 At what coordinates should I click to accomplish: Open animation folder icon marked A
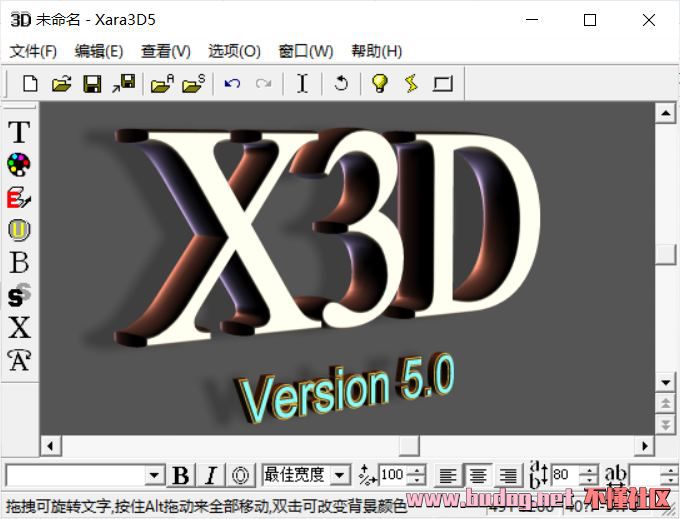tap(162, 83)
